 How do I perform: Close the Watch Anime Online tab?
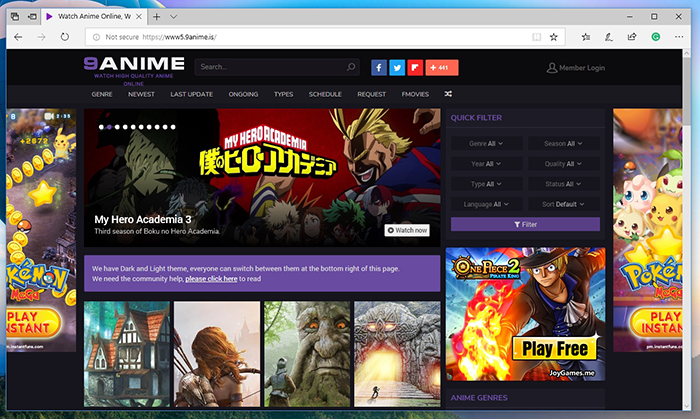tap(139, 17)
